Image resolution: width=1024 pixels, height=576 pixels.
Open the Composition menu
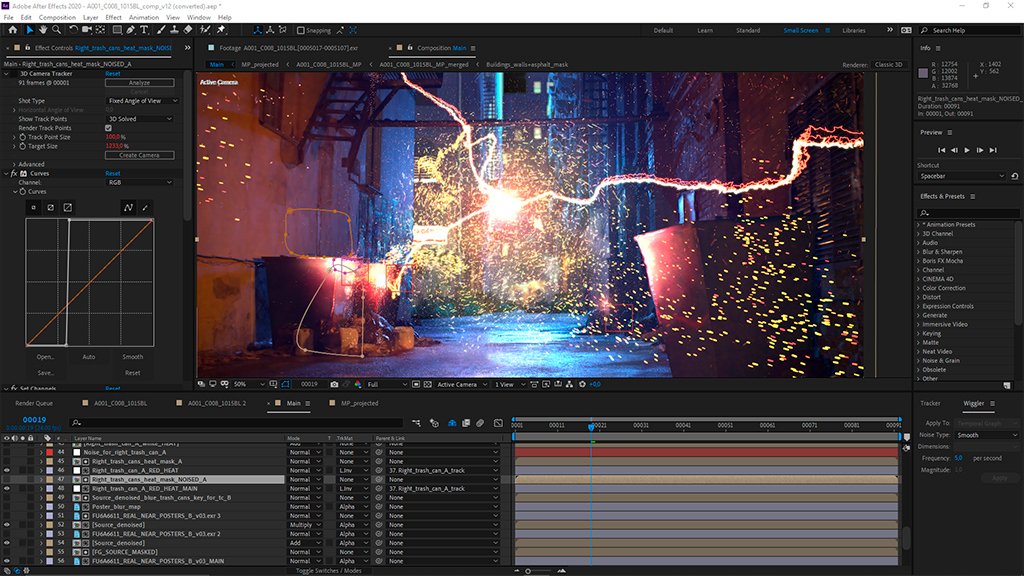tap(57, 17)
